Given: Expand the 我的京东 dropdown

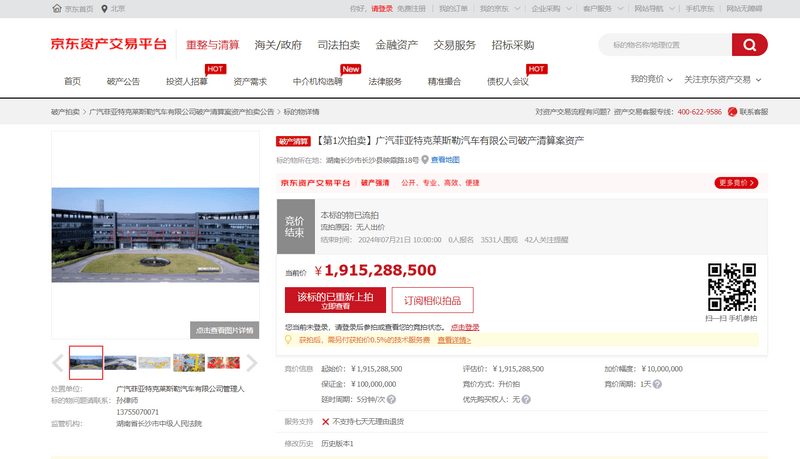Looking at the screenshot, I should (x=499, y=9).
